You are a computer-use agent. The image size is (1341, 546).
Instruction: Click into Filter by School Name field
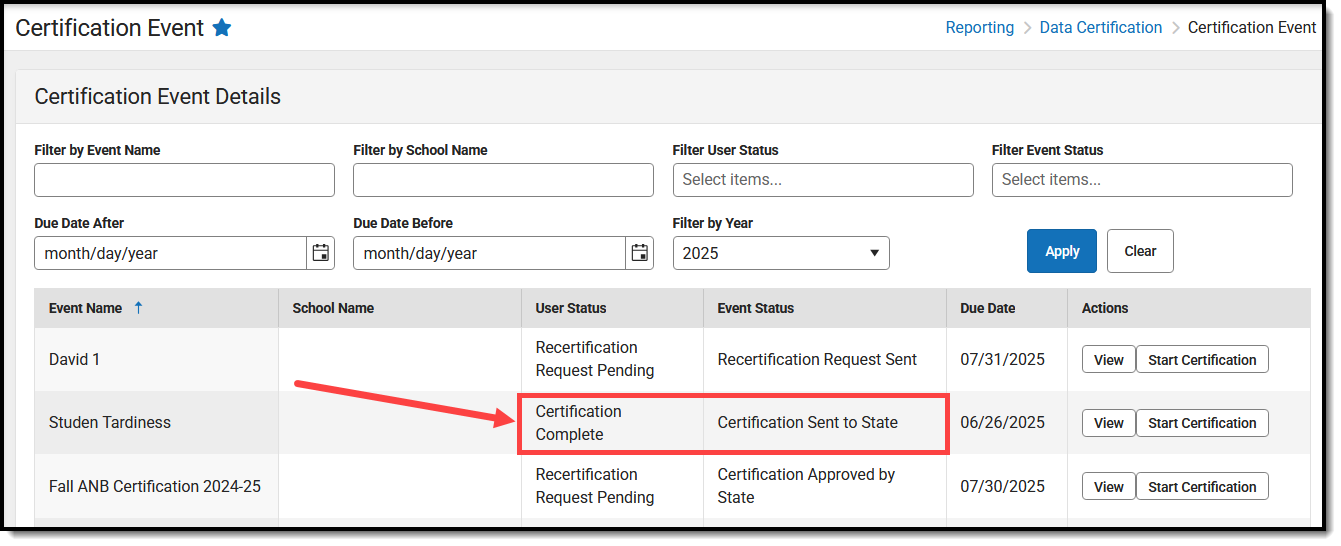[503, 180]
